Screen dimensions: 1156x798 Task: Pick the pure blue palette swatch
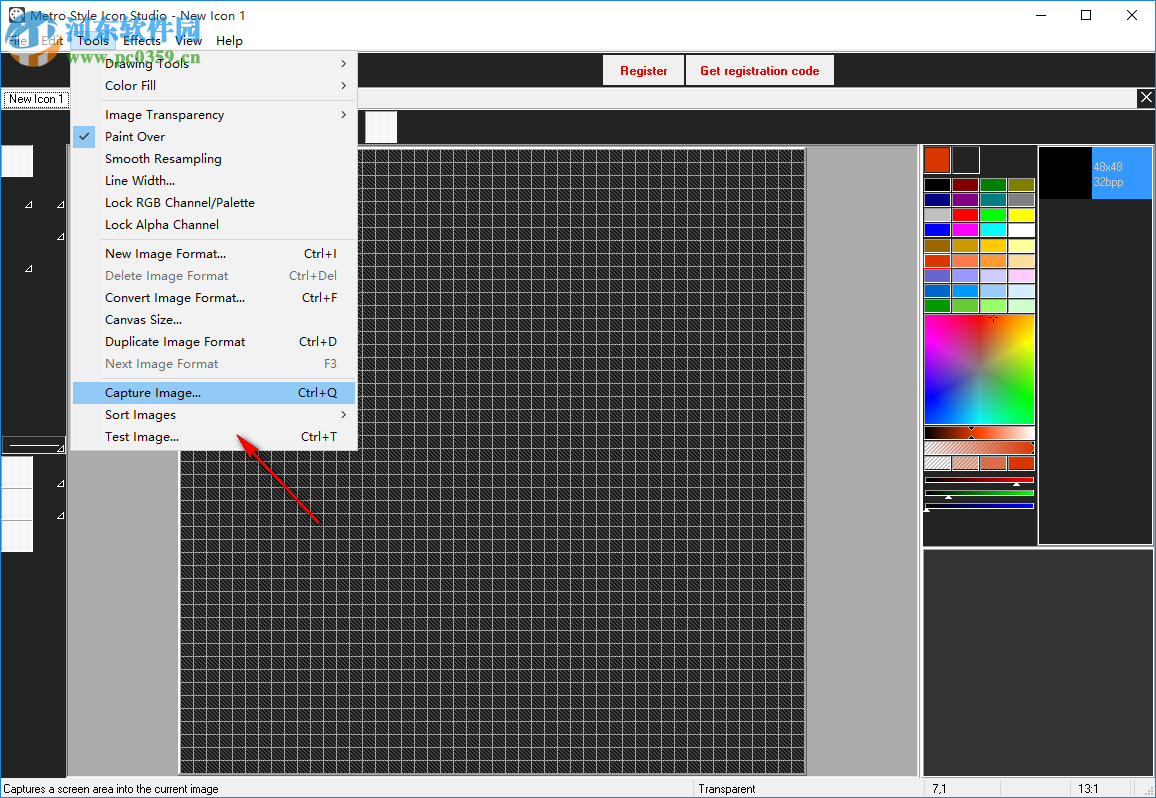937,230
